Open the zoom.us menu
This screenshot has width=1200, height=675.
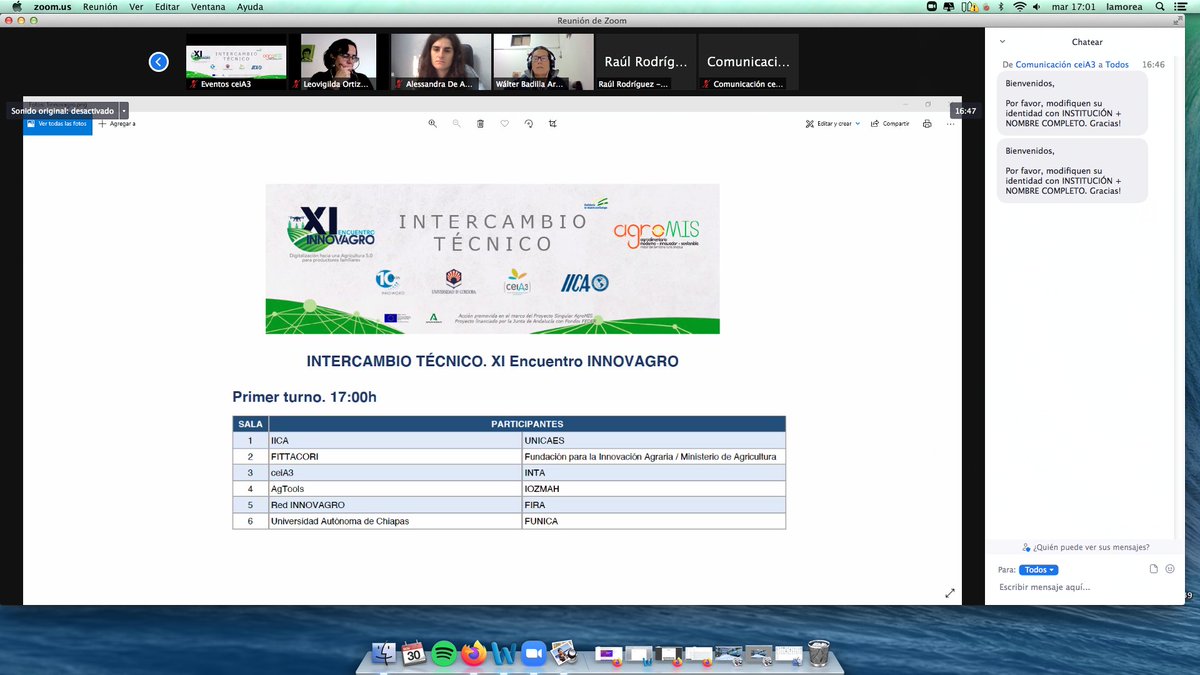tap(51, 7)
